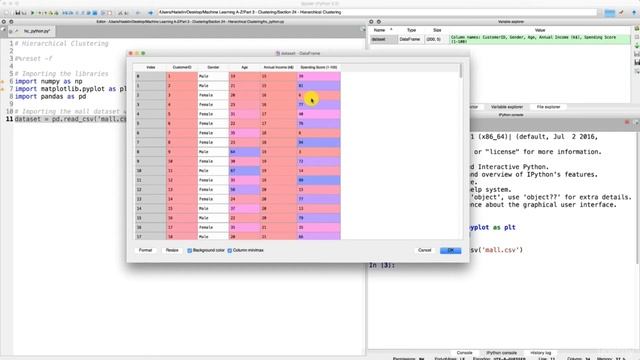The image size is (640, 360).
Task: Click the Variable explorer's second header circle icon
Action: 379,22
